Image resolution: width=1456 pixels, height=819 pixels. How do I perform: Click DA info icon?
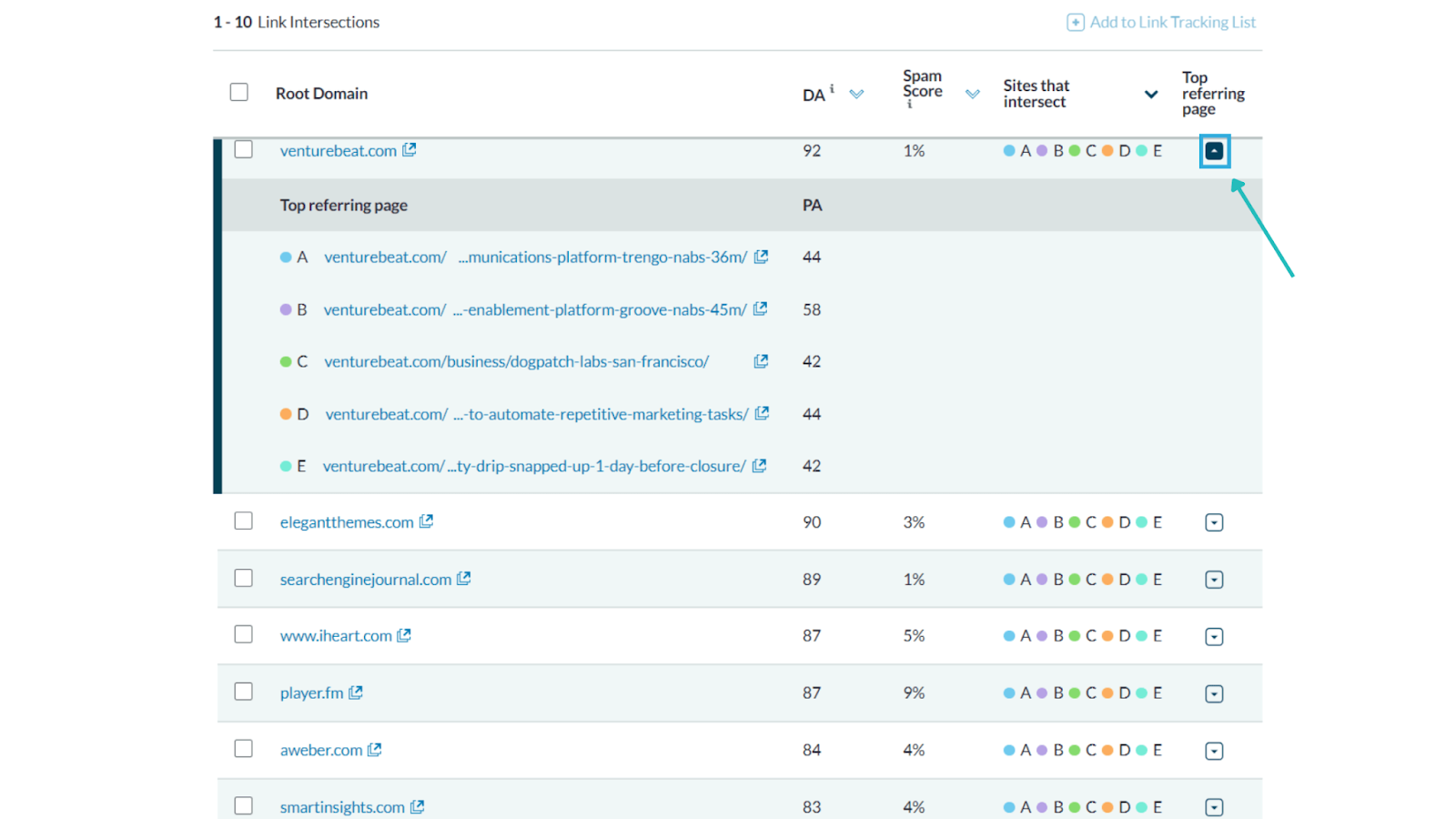coord(832,88)
